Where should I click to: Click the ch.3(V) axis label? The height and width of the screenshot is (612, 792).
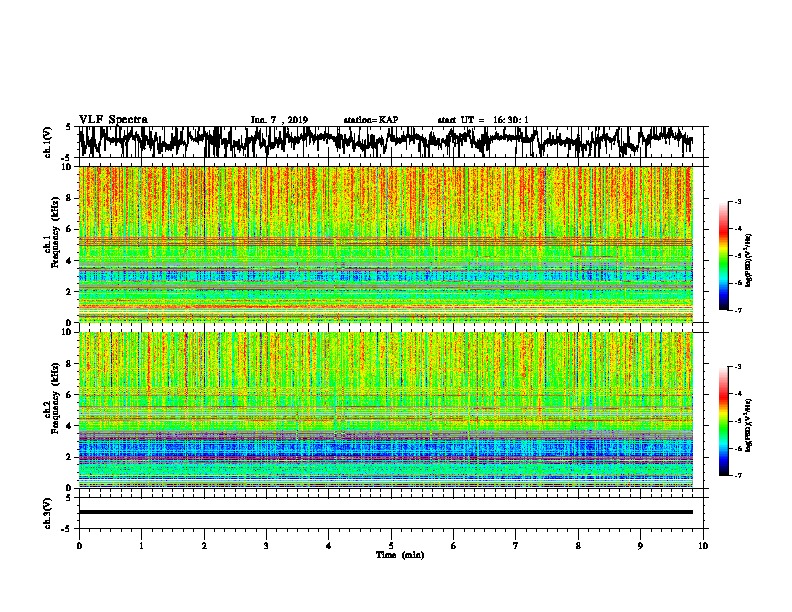pyautogui.click(x=47, y=513)
